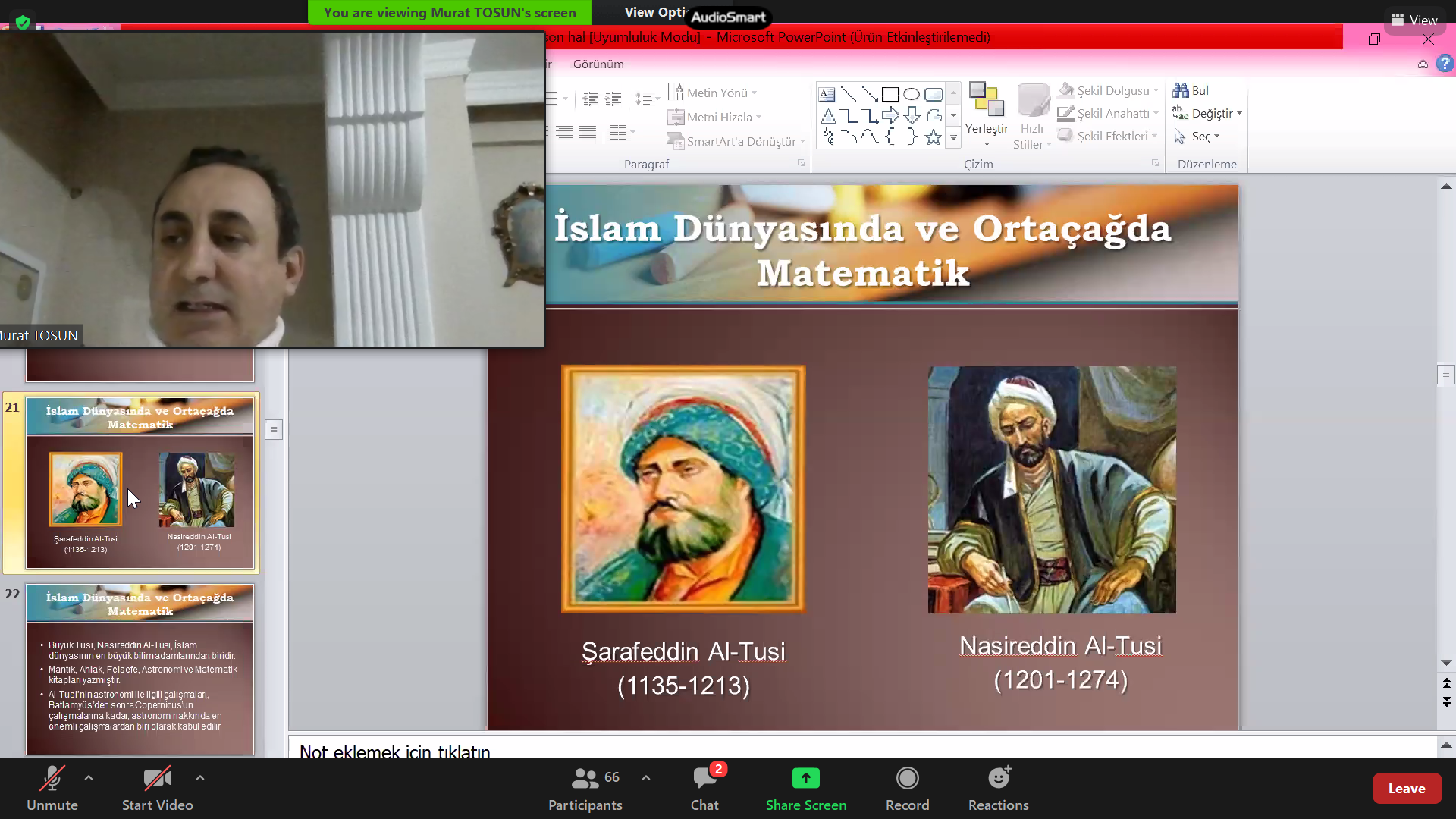Click the decrease indent icon

tap(591, 99)
